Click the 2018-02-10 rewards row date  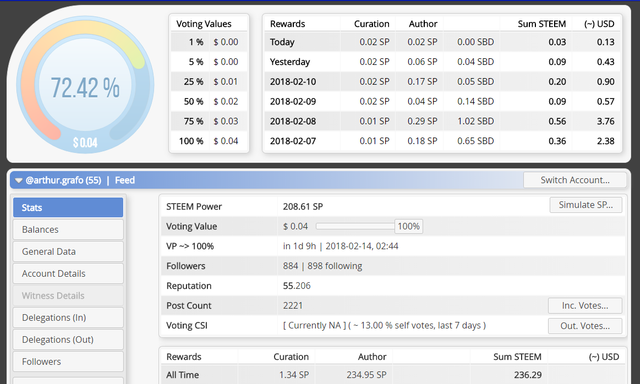point(293,82)
